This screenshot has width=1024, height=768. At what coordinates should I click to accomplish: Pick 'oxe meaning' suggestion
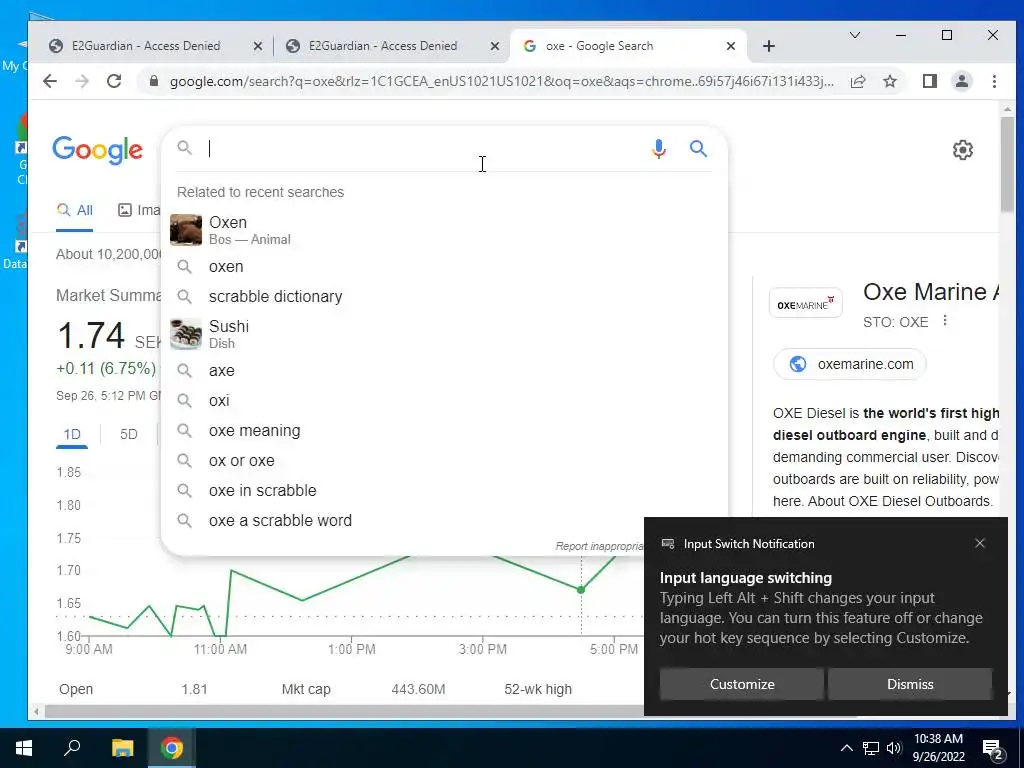444,430
